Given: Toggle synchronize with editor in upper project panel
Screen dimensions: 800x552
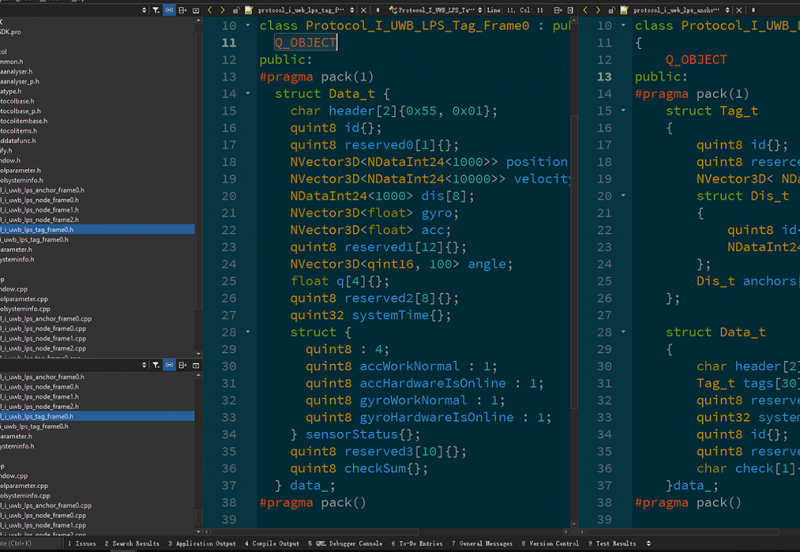Looking at the screenshot, I should pyautogui.click(x=169, y=10).
